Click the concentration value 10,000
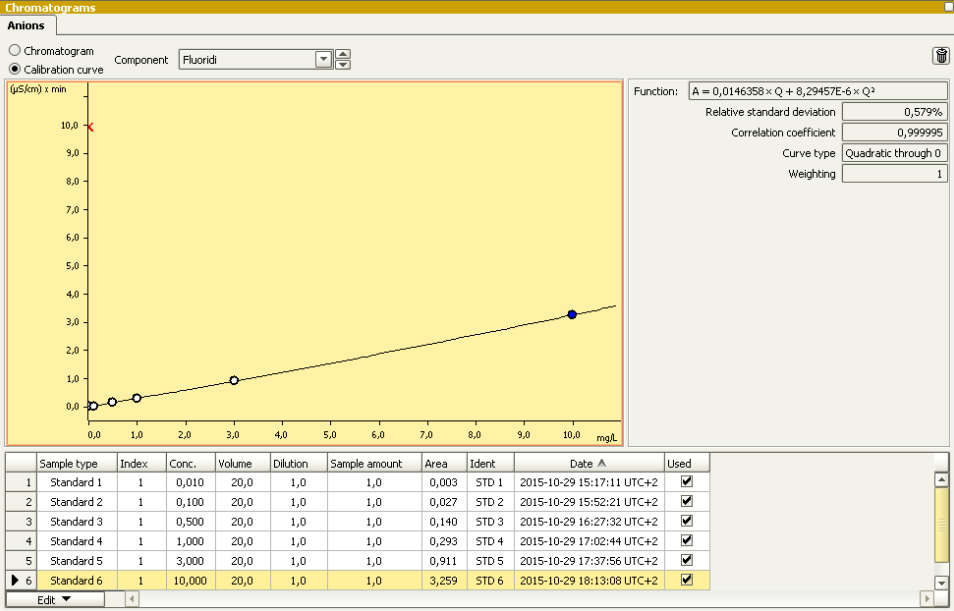This screenshot has height=611, width=954. [x=190, y=581]
